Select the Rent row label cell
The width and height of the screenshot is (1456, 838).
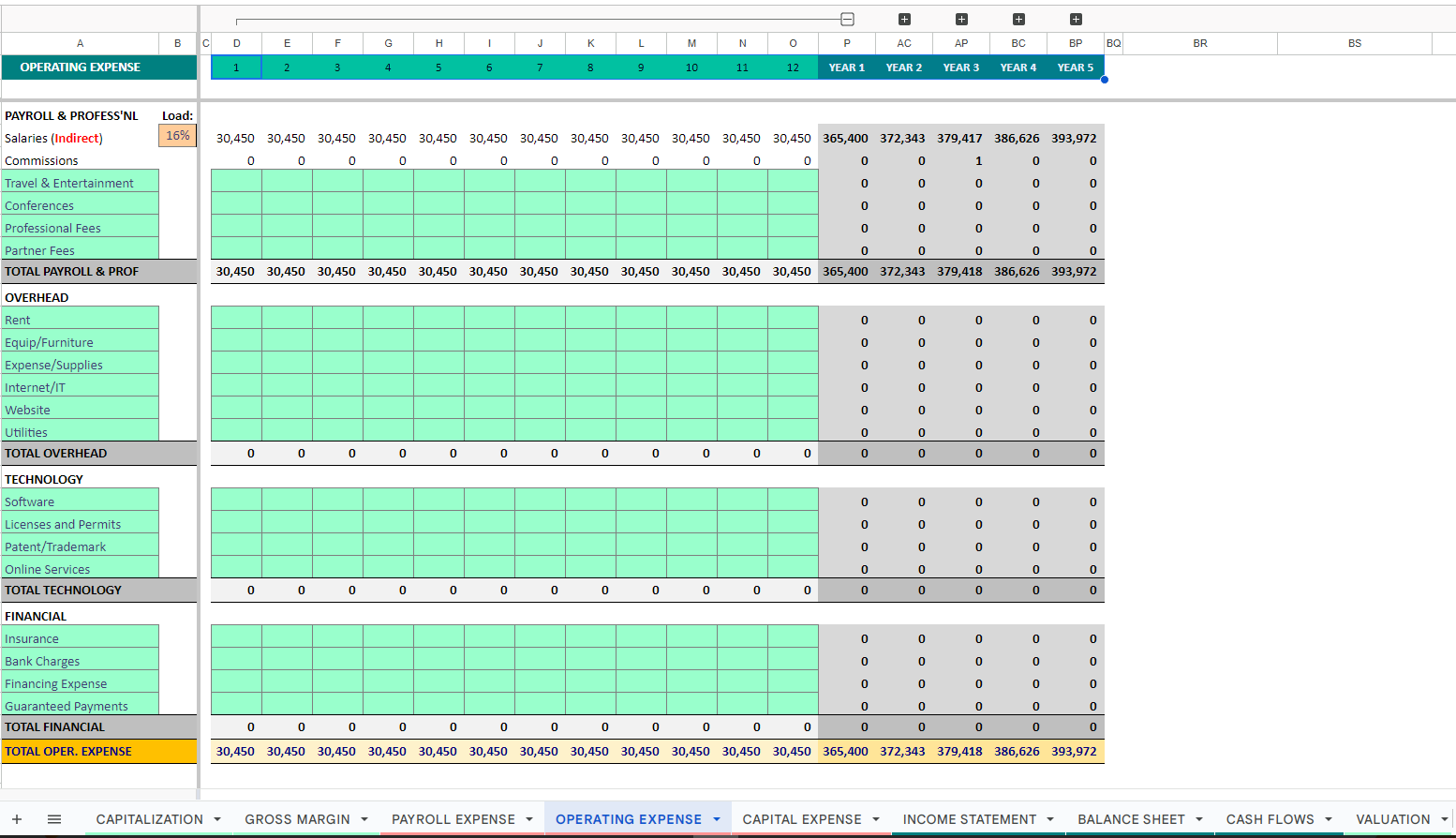pyautogui.click(x=80, y=320)
